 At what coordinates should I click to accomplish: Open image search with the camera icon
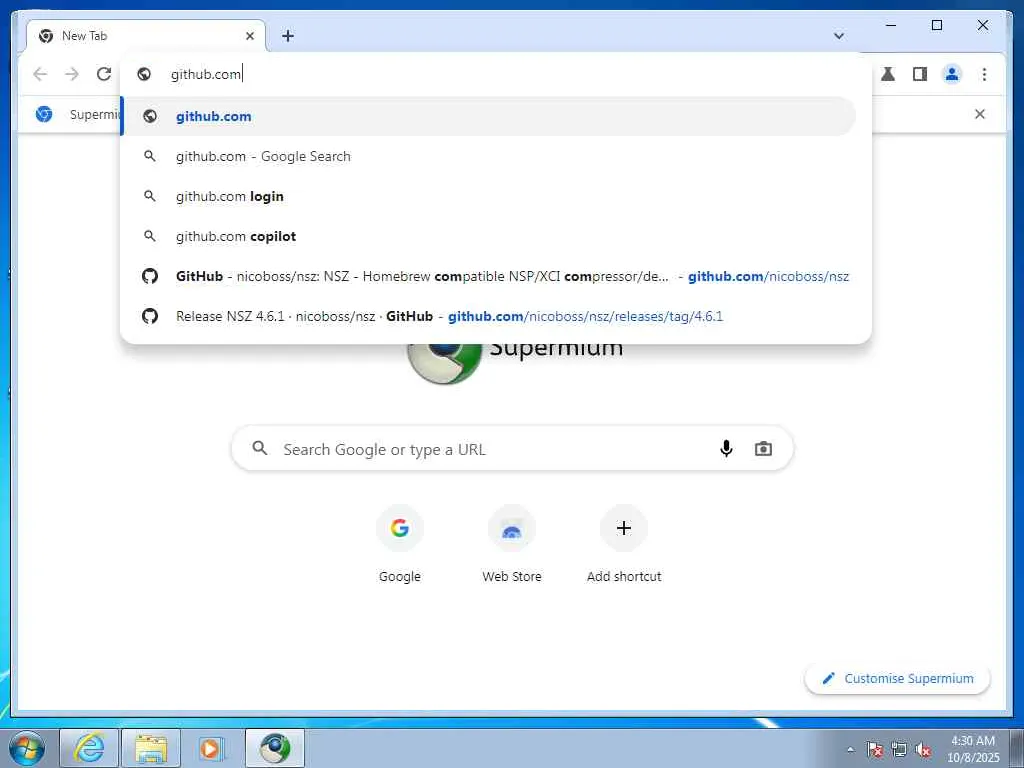[x=763, y=449]
